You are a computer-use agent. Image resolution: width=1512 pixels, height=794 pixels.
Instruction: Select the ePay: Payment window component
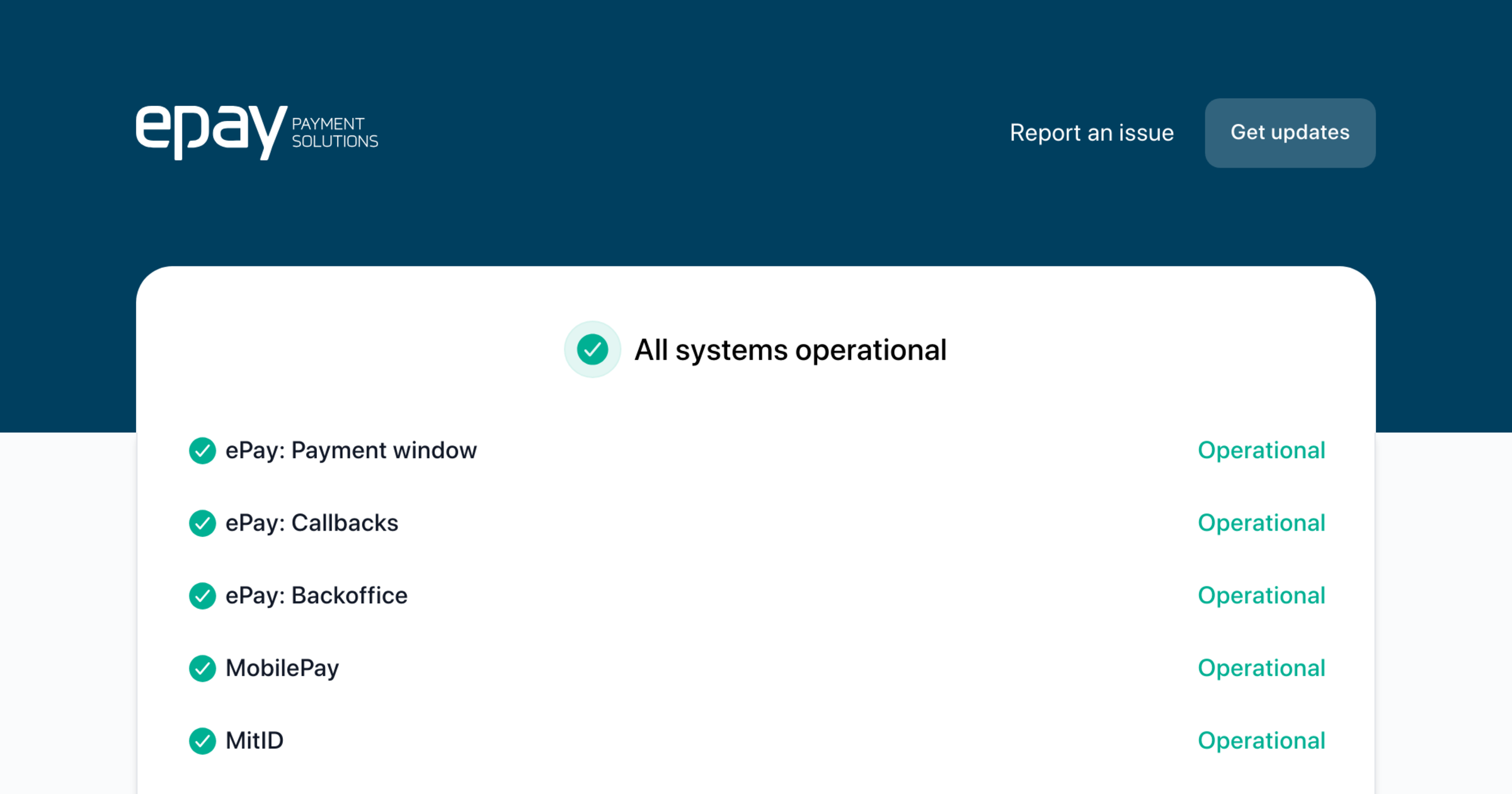(351, 451)
